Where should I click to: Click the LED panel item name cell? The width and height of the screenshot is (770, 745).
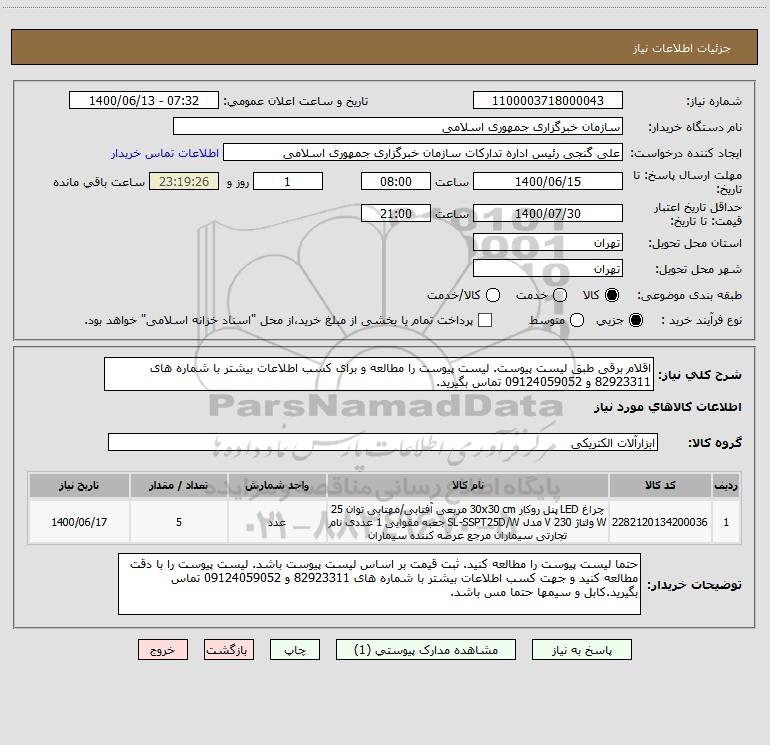[x=468, y=522]
